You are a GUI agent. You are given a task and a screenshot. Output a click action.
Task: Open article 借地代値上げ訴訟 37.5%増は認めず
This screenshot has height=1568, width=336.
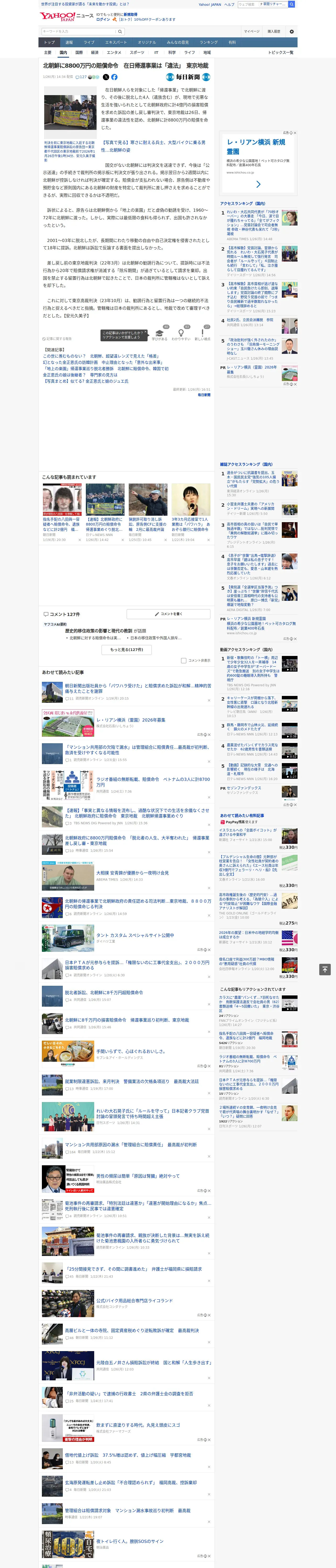pos(128,1455)
